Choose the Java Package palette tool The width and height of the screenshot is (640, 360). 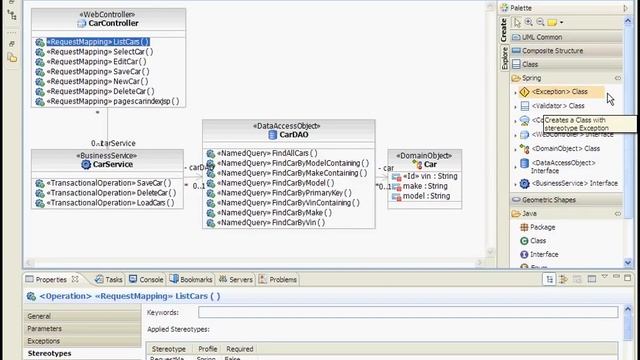point(538,227)
